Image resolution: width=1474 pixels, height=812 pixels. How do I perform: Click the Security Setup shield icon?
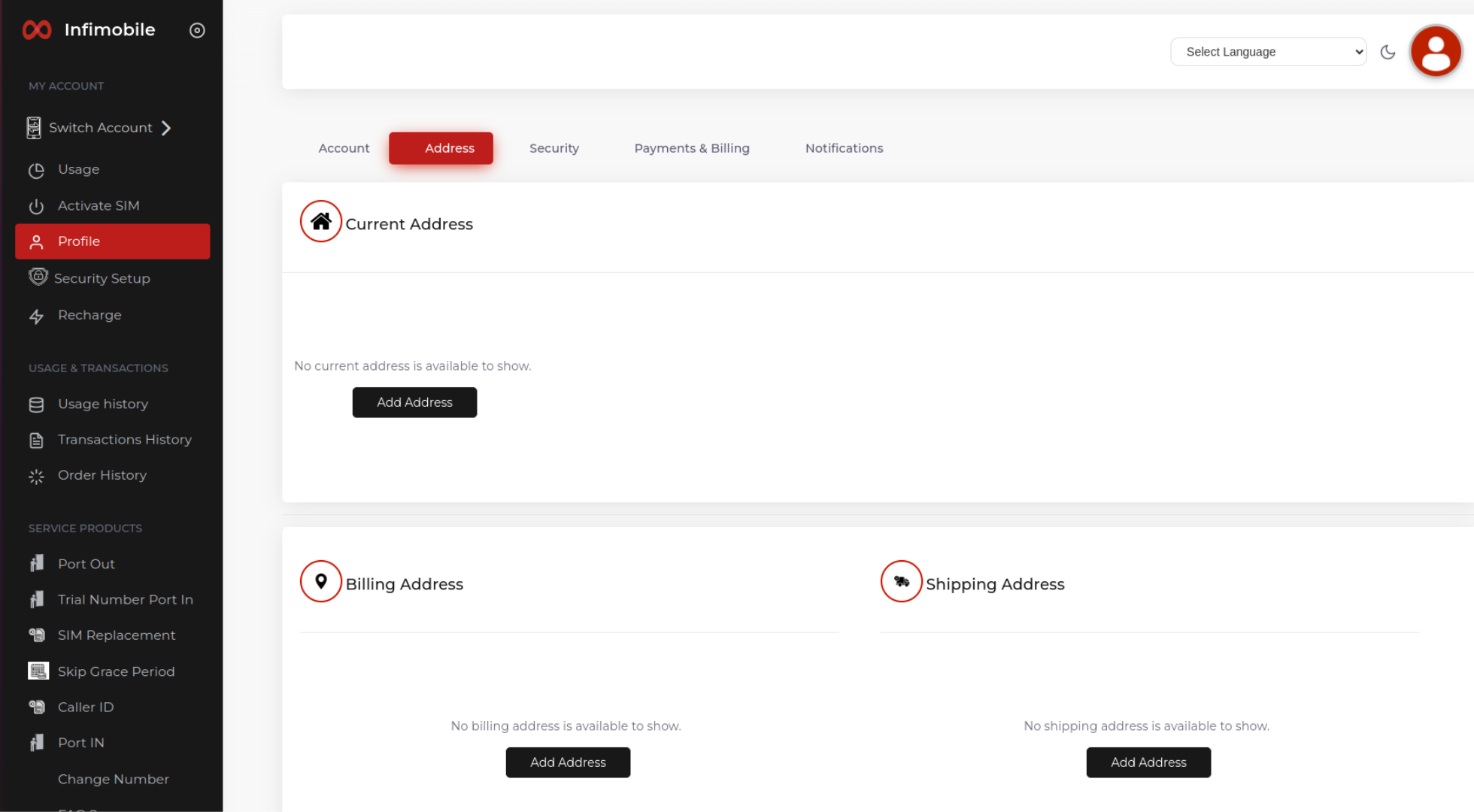point(38,277)
